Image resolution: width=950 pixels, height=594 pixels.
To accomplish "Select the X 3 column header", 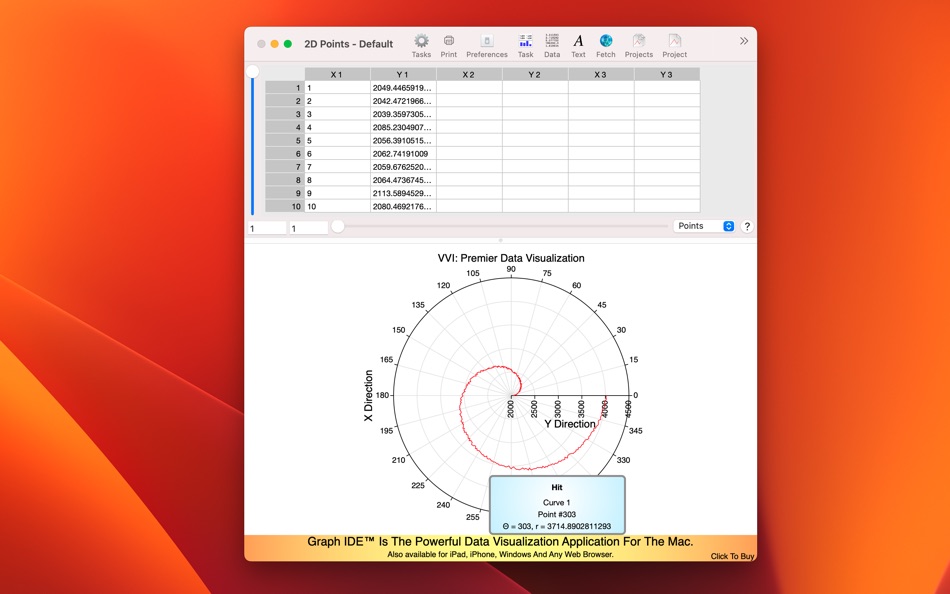I will coord(601,75).
